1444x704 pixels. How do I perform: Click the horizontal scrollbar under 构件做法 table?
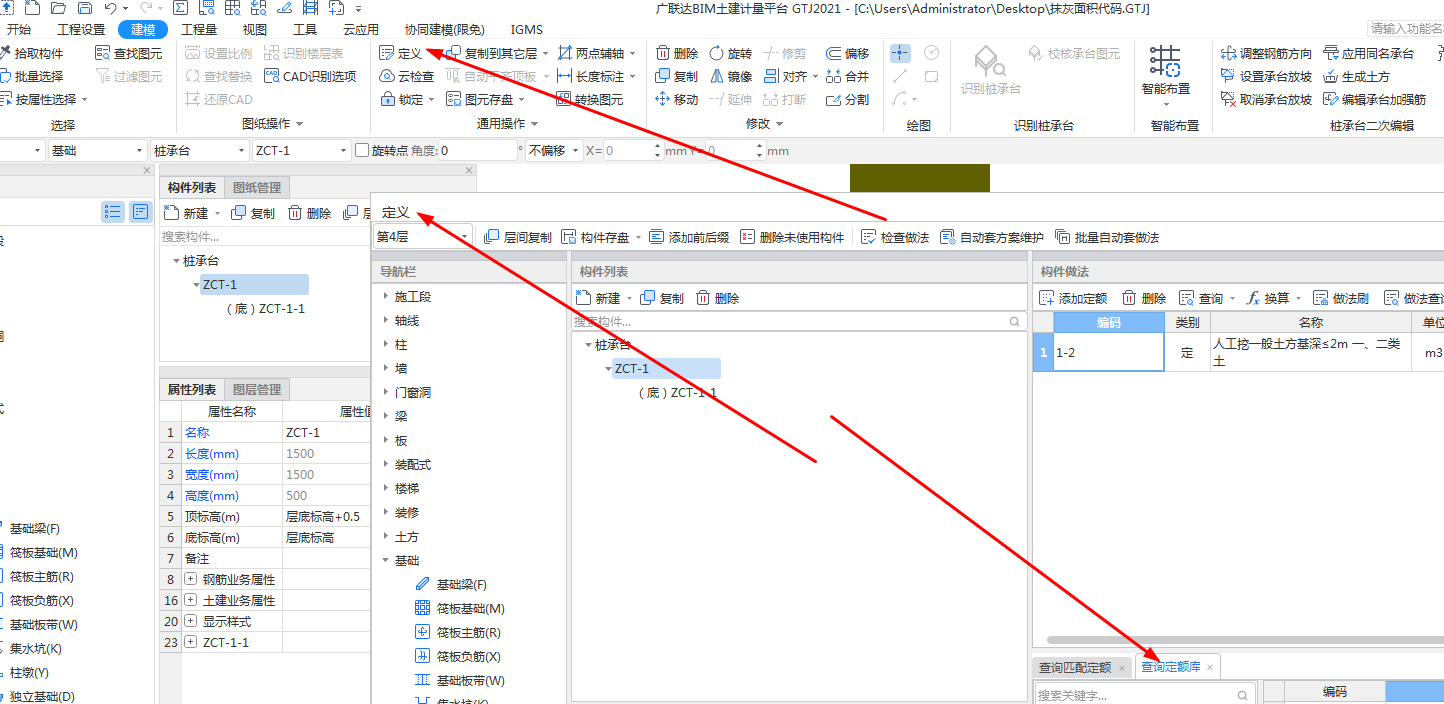pos(1244,639)
